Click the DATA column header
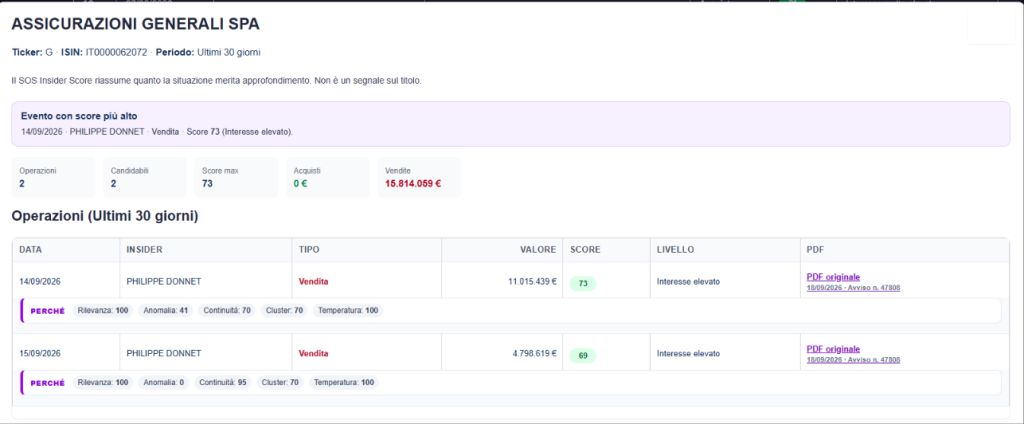 pyautogui.click(x=65, y=250)
